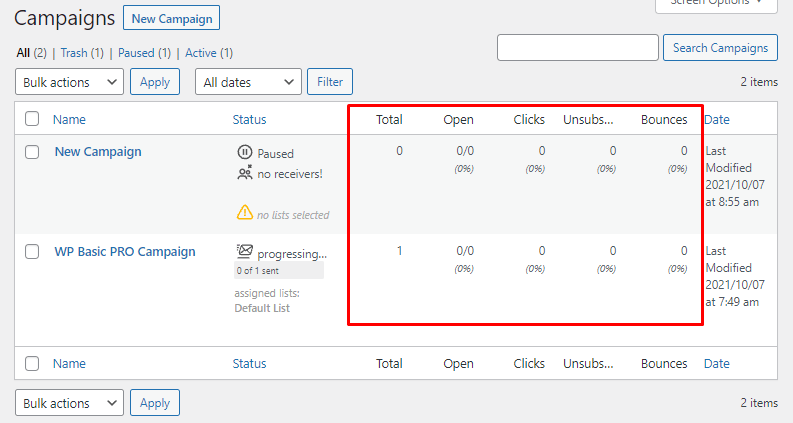
Task: Click the no receivers people icon
Action: [245, 173]
